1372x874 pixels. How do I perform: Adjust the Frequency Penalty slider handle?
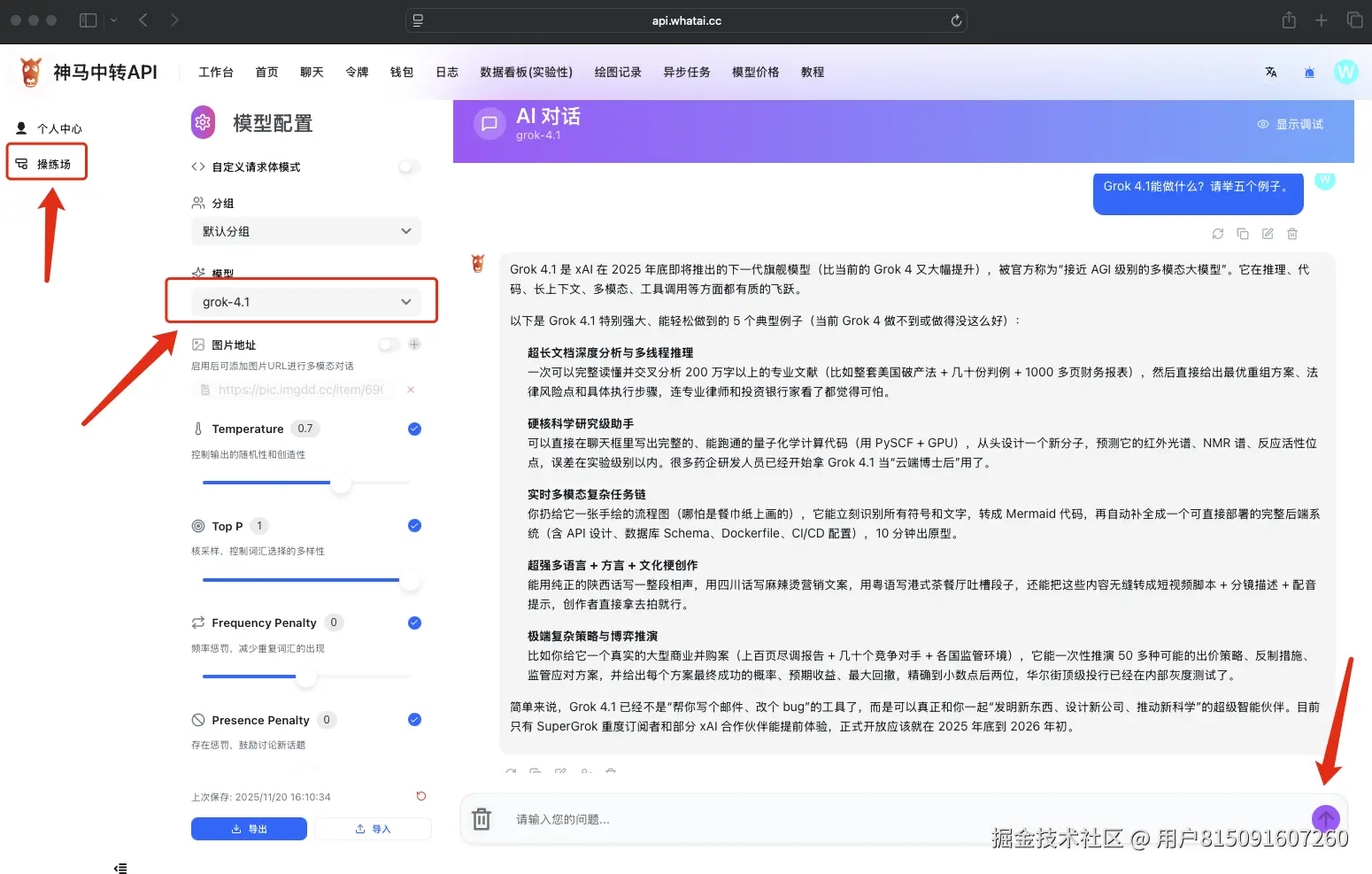pos(305,677)
